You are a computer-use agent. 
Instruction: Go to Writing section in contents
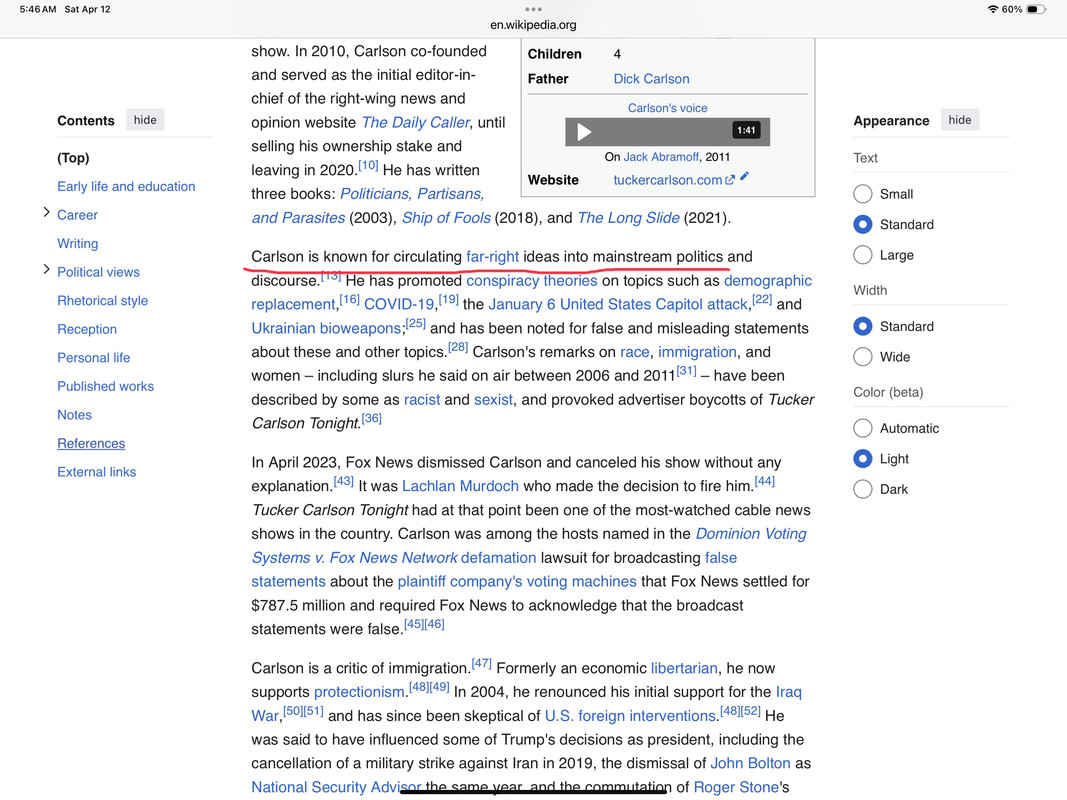point(78,244)
